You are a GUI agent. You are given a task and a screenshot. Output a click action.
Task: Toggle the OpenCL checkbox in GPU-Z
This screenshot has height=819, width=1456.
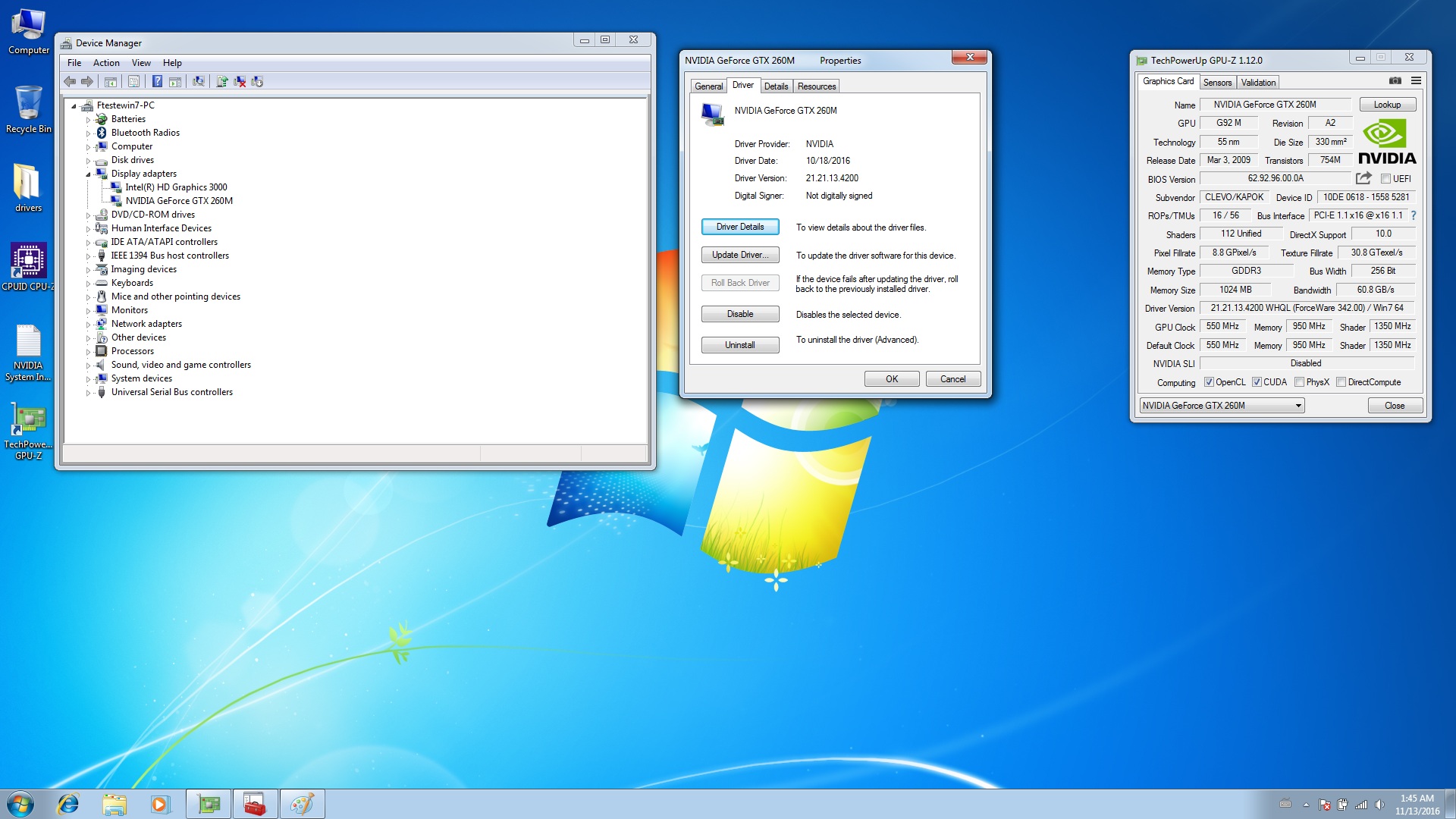point(1209,382)
